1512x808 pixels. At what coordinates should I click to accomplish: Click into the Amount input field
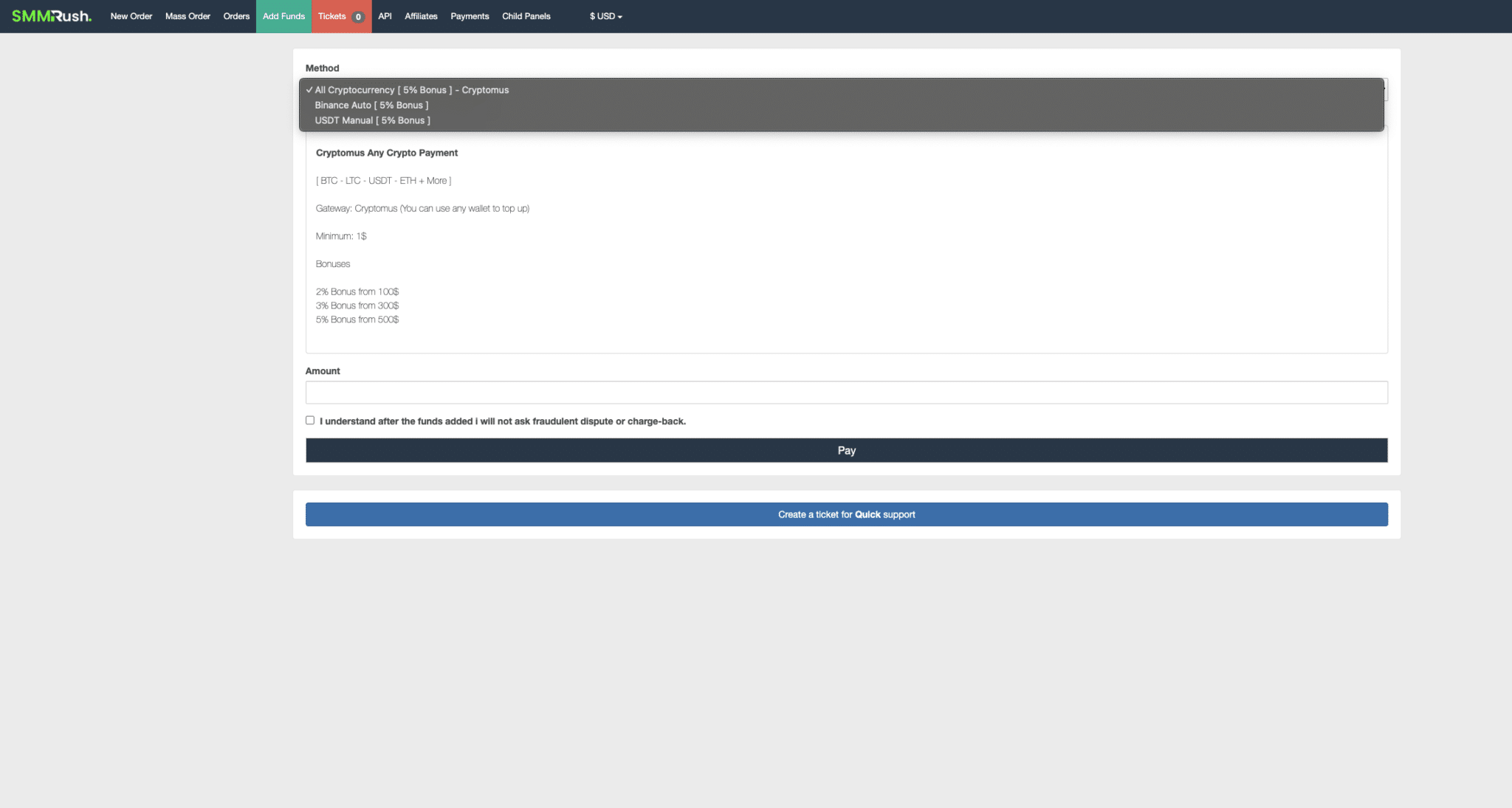(846, 393)
